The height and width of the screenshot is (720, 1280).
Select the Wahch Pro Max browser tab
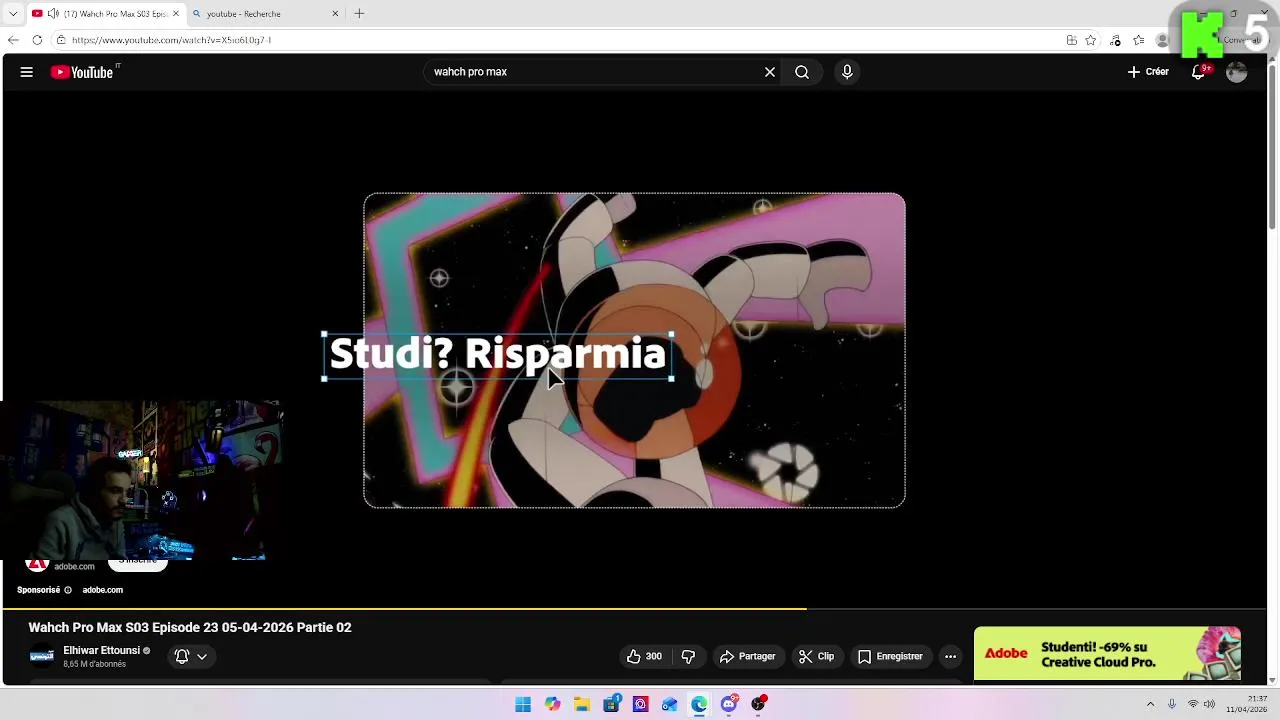point(108,14)
